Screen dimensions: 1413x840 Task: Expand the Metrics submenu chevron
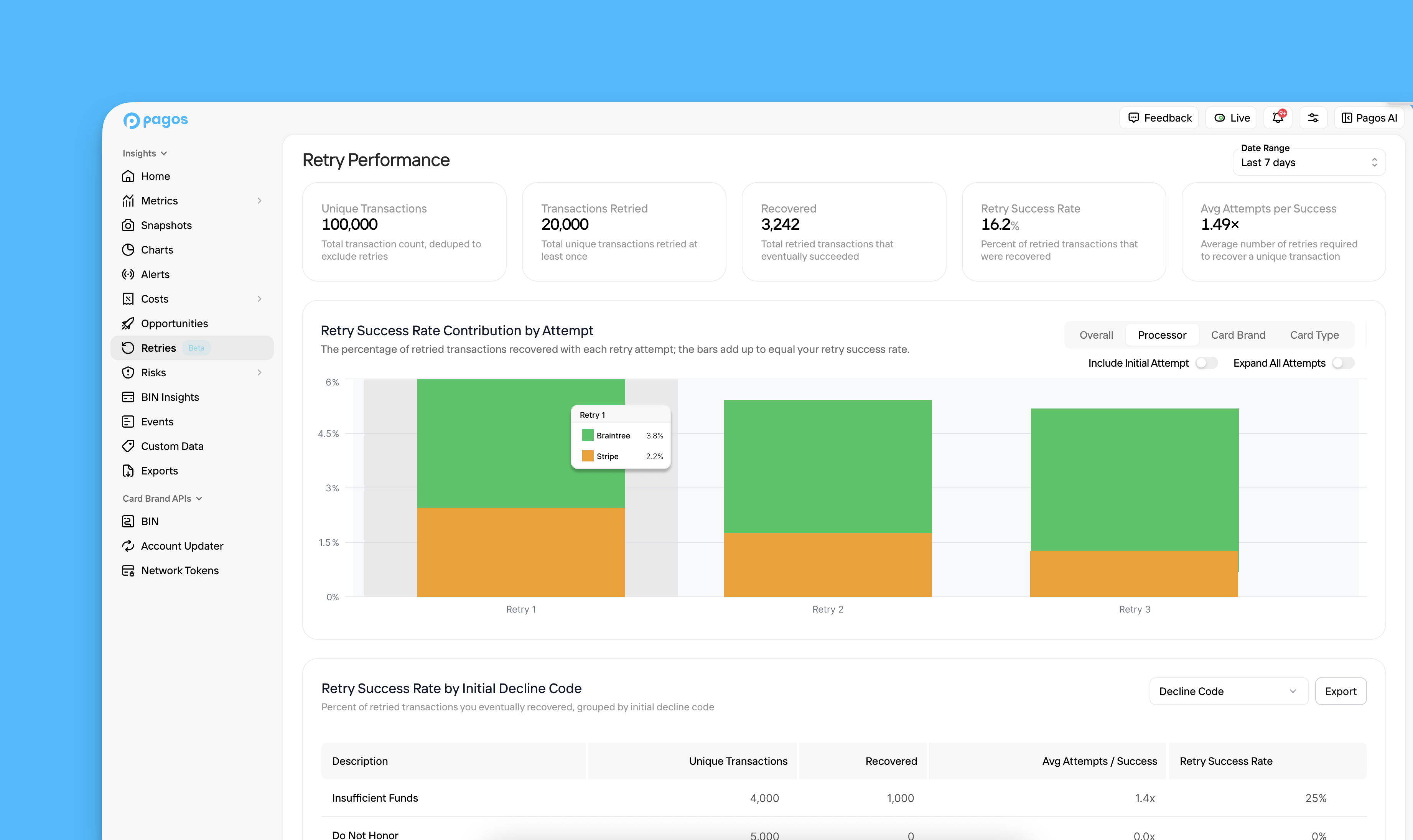[259, 201]
